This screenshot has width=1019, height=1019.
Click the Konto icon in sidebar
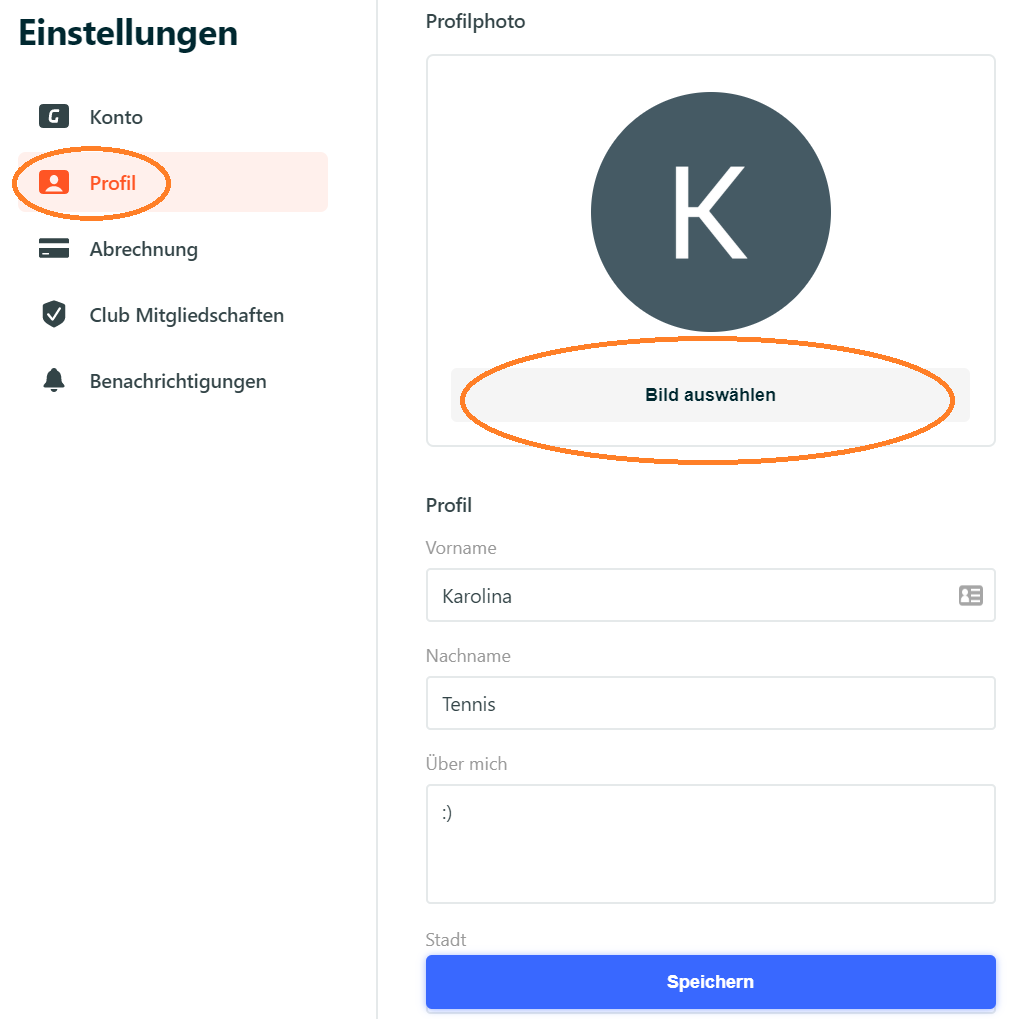pos(54,116)
